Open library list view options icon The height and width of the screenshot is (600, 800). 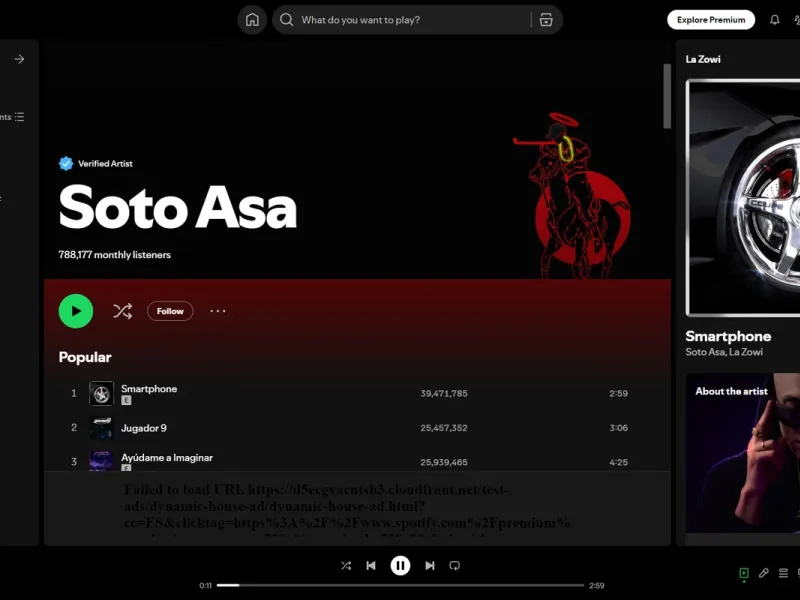coord(19,117)
